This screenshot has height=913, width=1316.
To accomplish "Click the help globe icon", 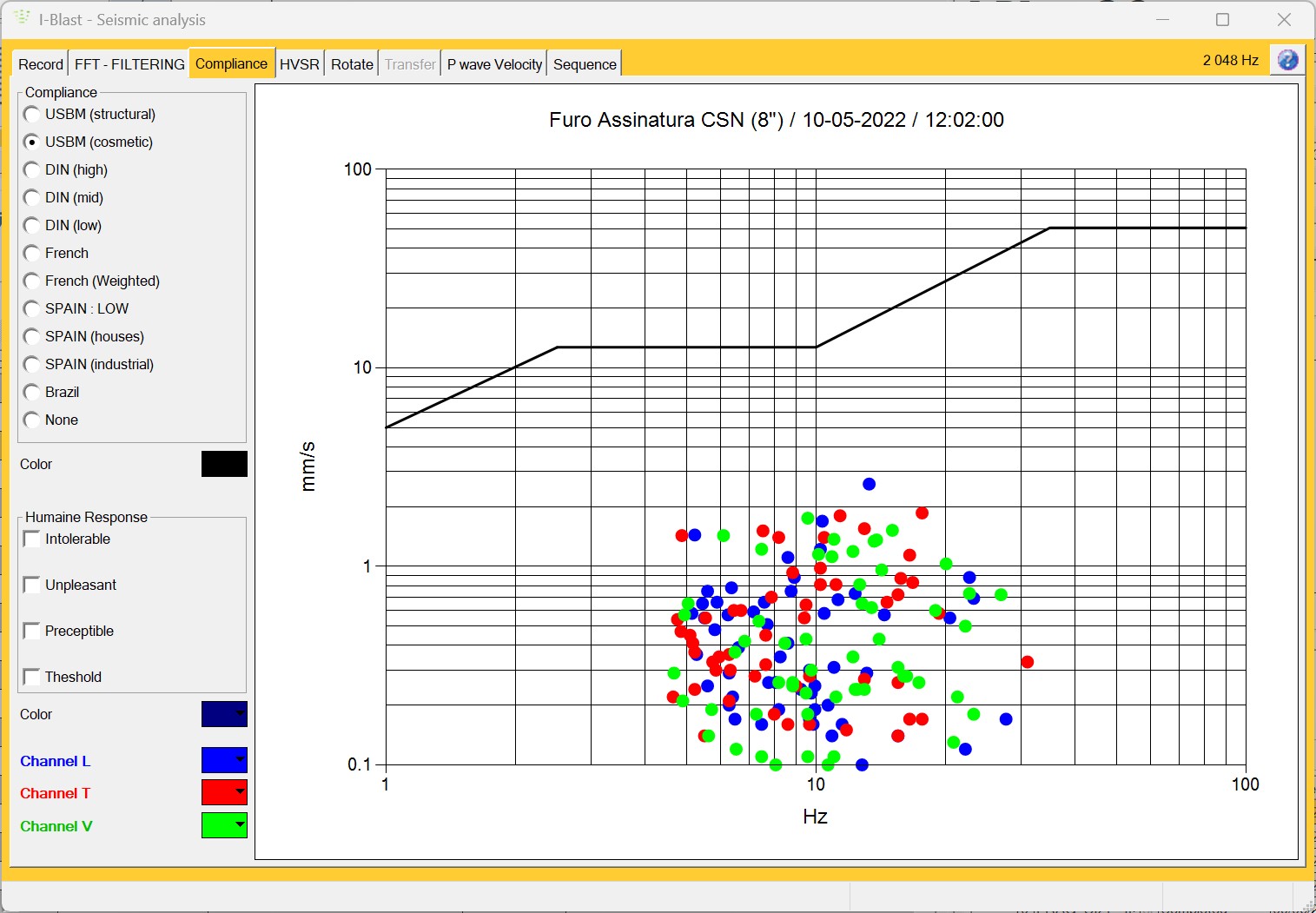I will [1287, 60].
